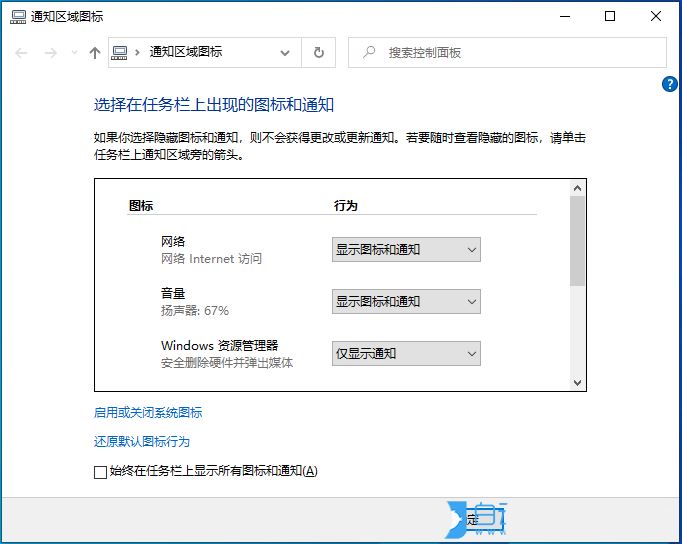
Task: Minimize the 通知区域图标 window
Action: pos(565,17)
